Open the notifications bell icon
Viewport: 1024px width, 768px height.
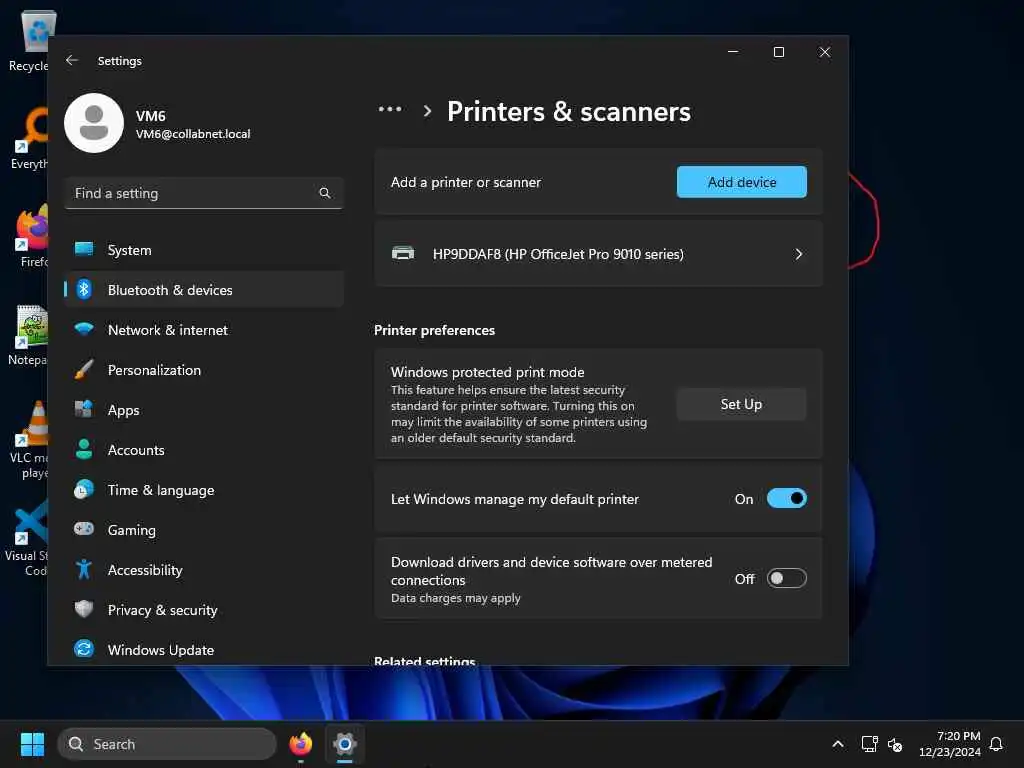pos(997,744)
